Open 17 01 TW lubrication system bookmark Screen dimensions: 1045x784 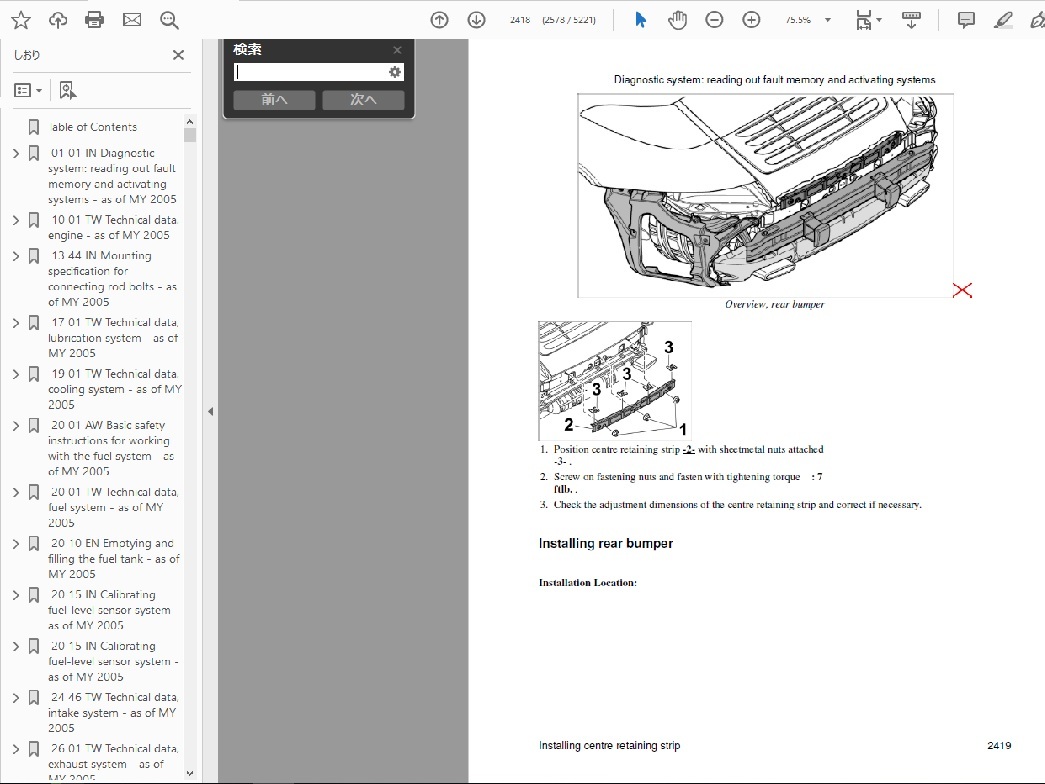pos(113,337)
